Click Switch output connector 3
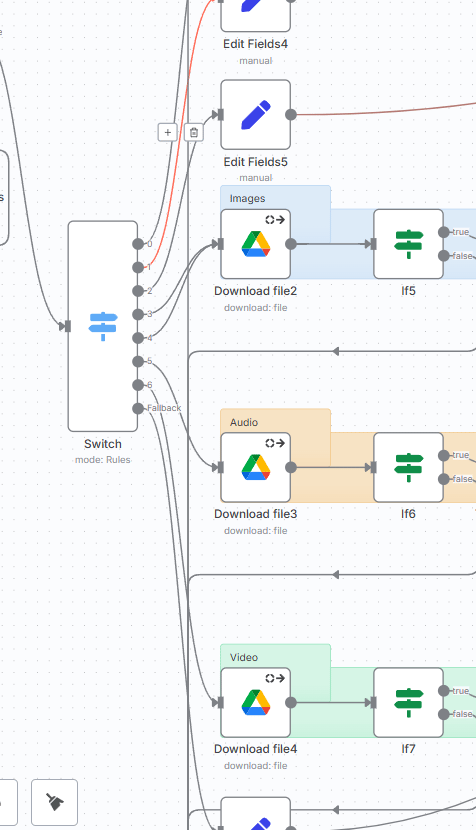The image size is (476, 830). pos(138,314)
